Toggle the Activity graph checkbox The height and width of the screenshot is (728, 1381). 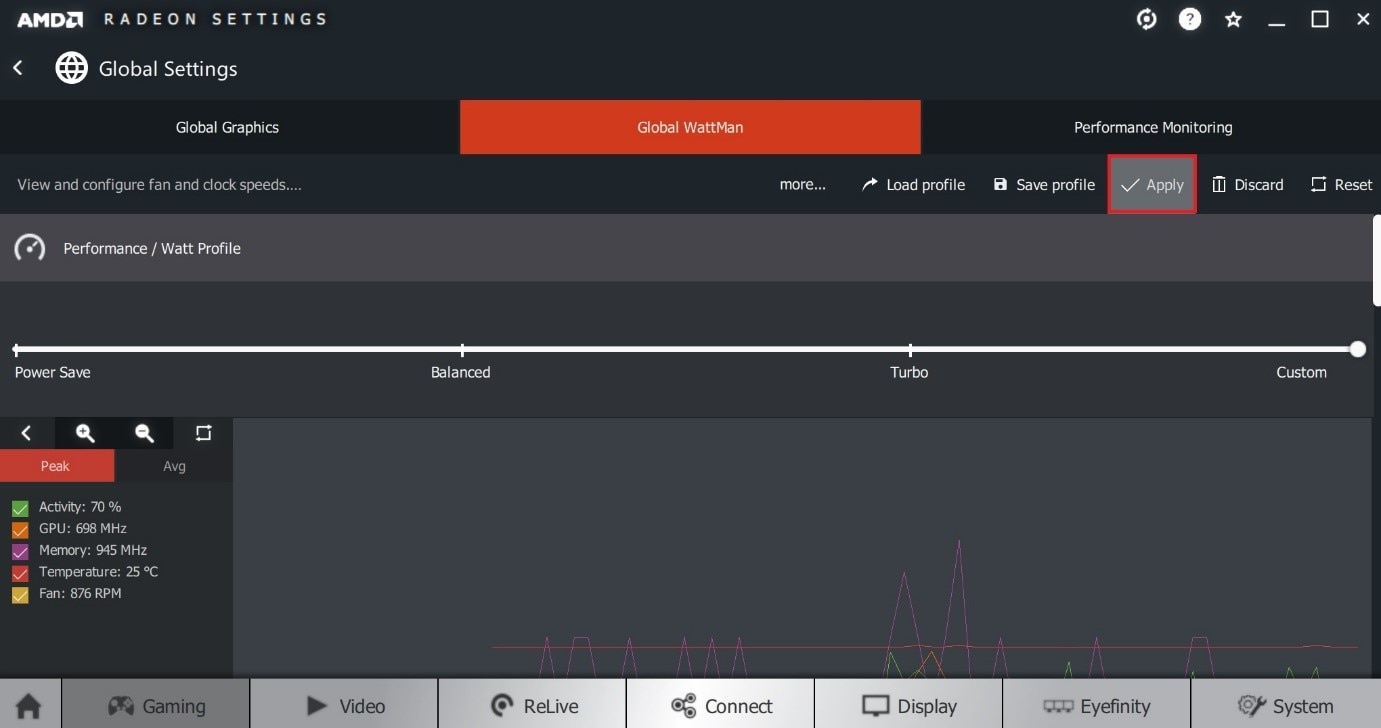point(20,508)
